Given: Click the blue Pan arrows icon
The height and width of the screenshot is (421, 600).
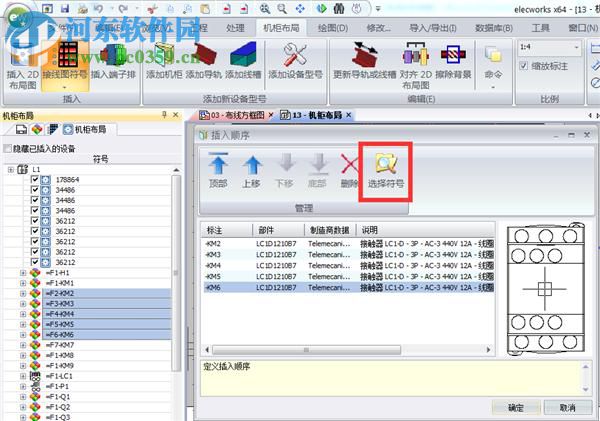Looking at the screenshot, I should click(x=300, y=8).
